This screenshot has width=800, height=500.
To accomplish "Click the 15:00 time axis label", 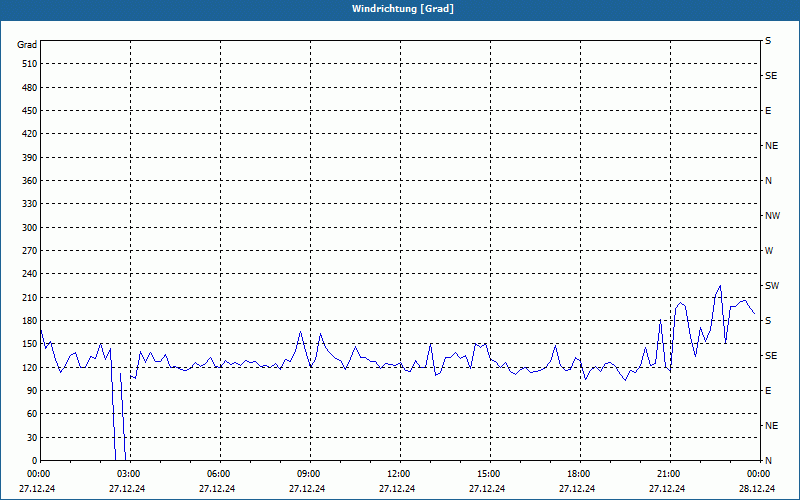I will [488, 474].
